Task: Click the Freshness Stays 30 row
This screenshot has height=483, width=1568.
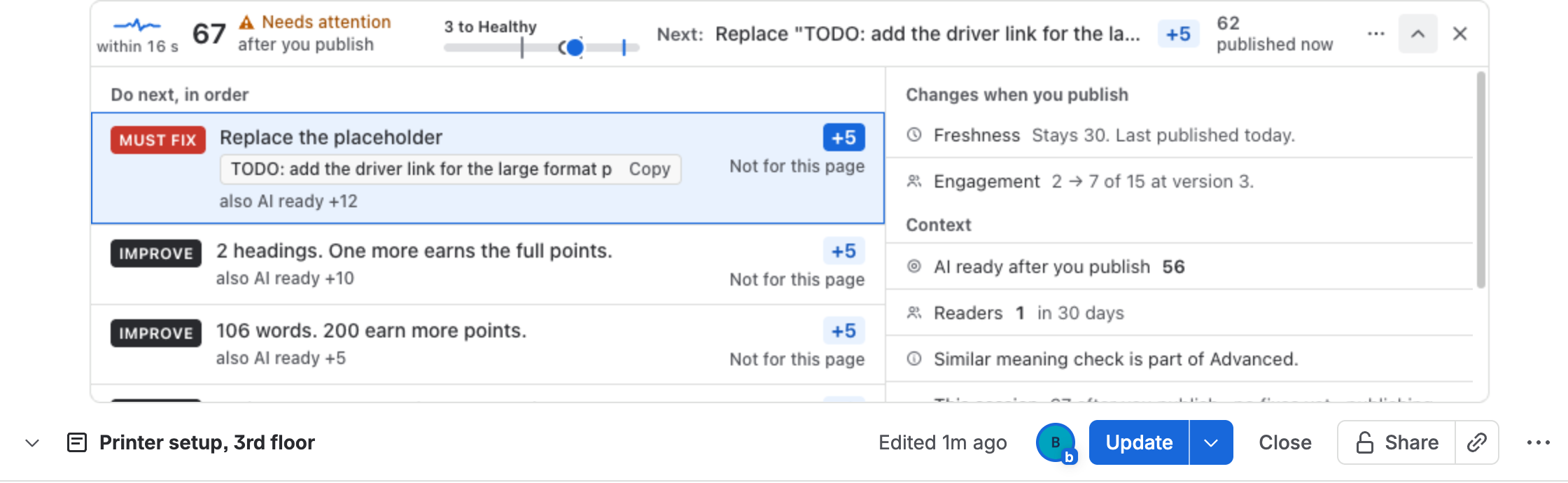Action: tap(1179, 135)
